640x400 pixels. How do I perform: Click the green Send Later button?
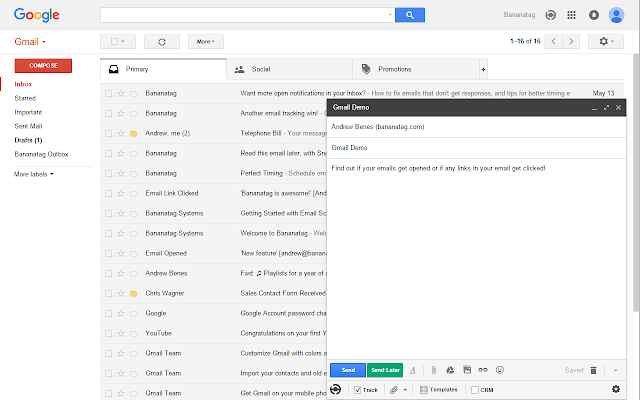click(385, 370)
